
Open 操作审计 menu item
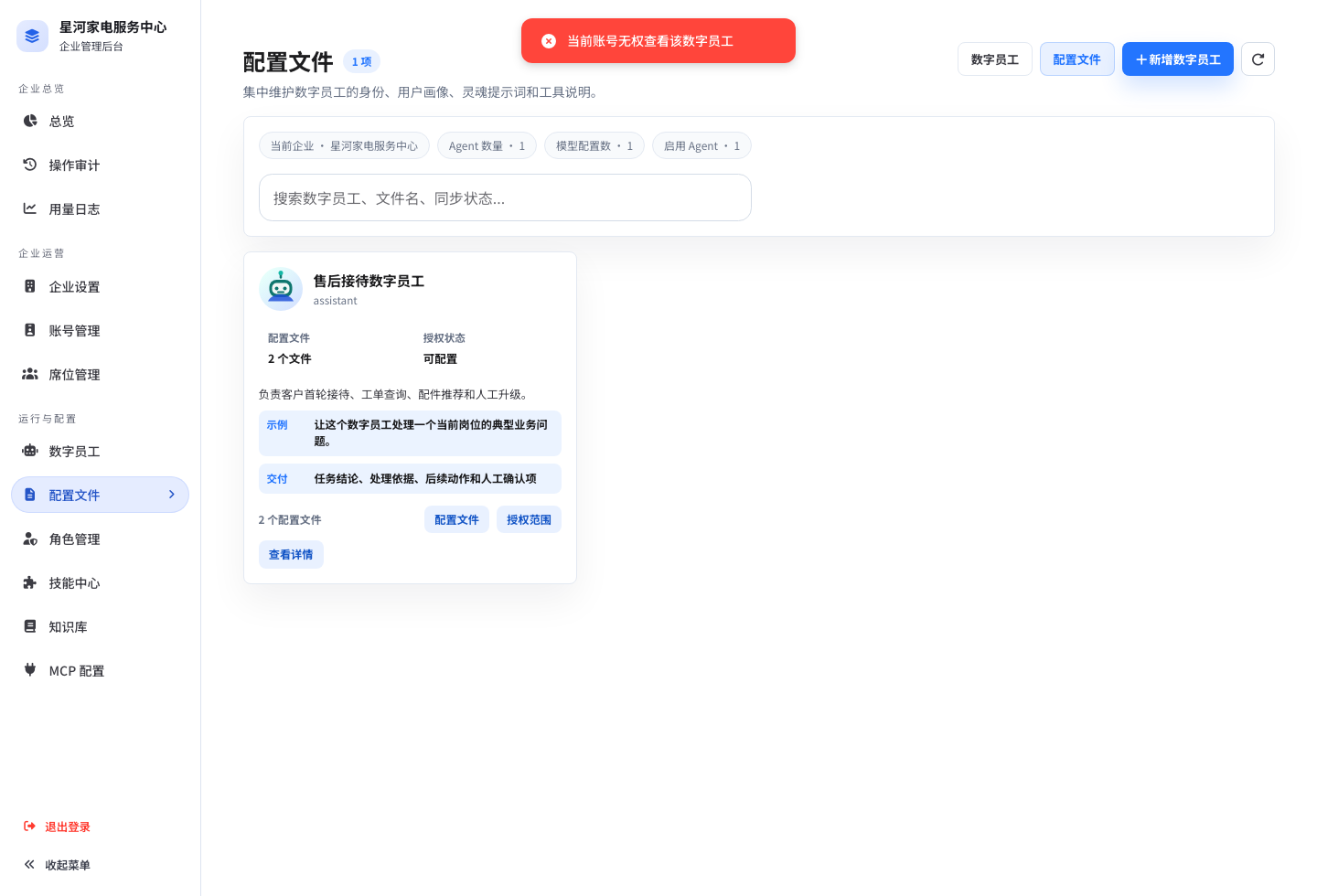pos(100,165)
